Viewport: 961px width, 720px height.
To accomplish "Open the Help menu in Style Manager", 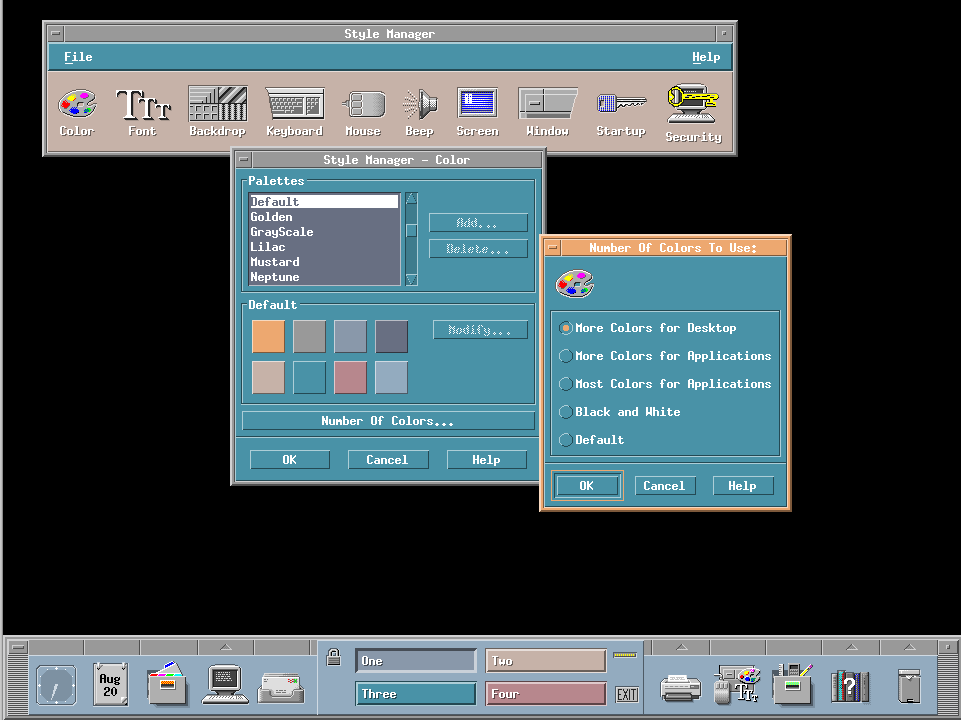I will click(706, 57).
